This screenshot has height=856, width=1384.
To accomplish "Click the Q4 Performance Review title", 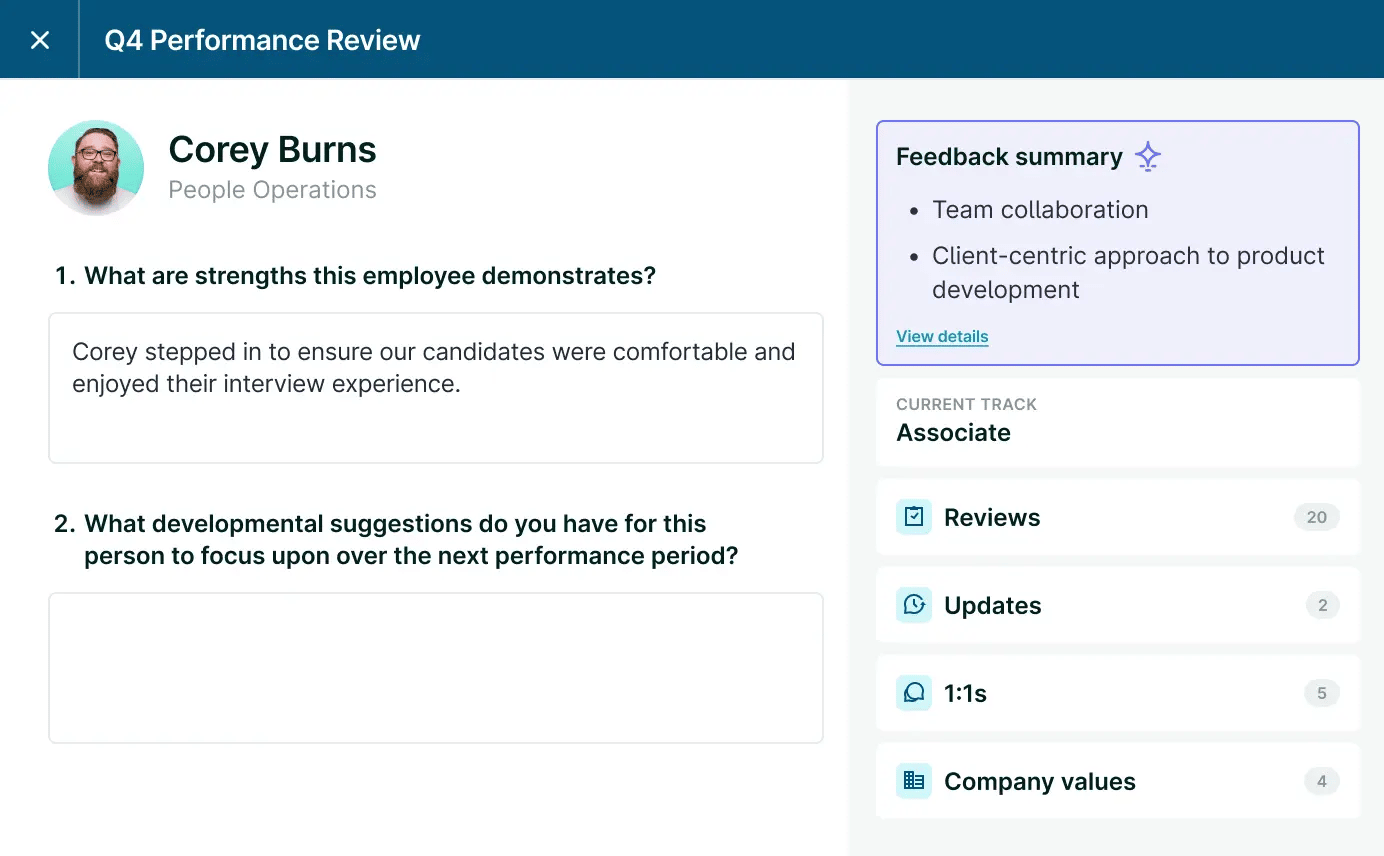I will click(261, 40).
